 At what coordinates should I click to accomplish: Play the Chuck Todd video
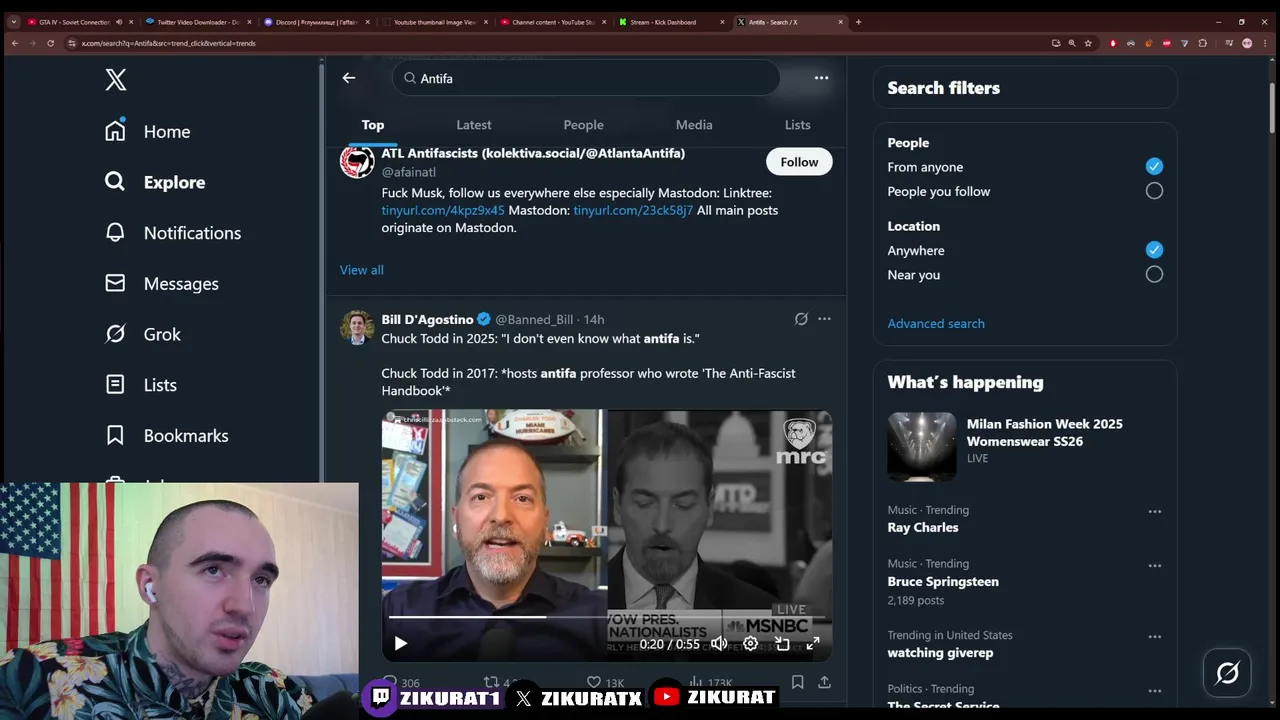(x=400, y=644)
